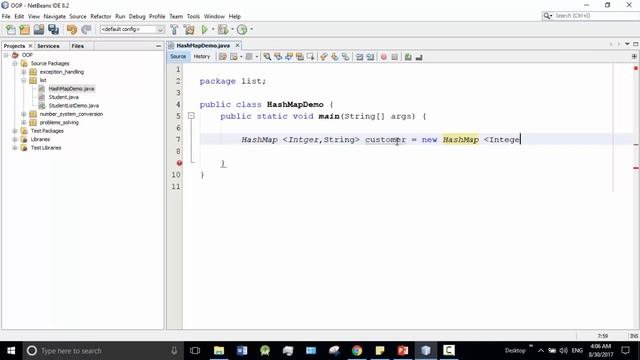Click the Next Bookmark editor icon

point(335,57)
